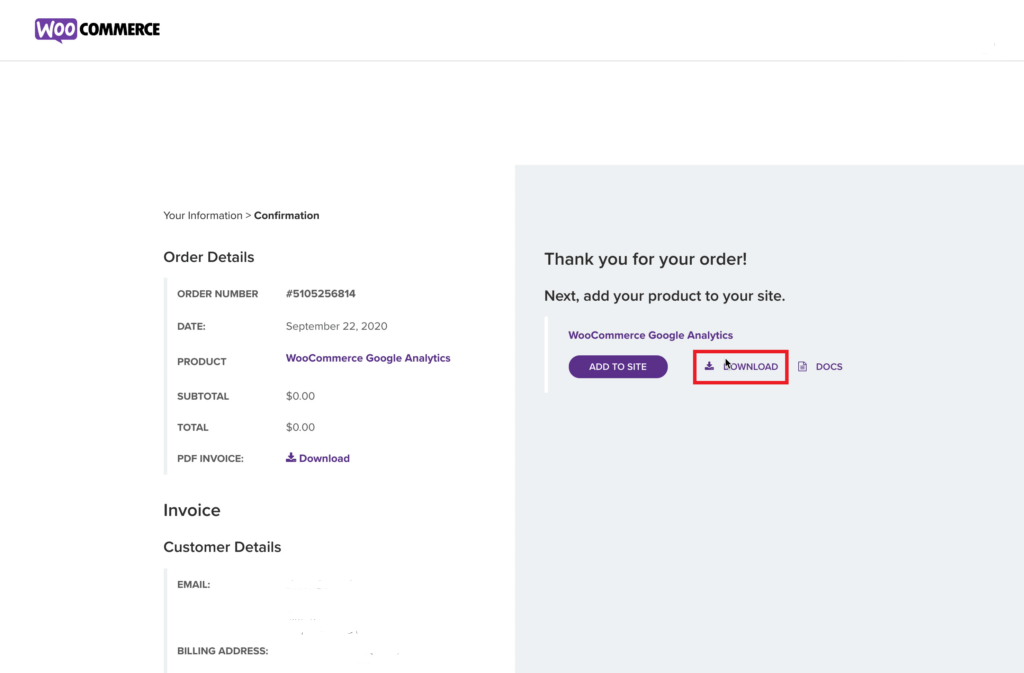Click the Order Details heading
Viewport: 1024px width, 673px height.
coord(208,257)
